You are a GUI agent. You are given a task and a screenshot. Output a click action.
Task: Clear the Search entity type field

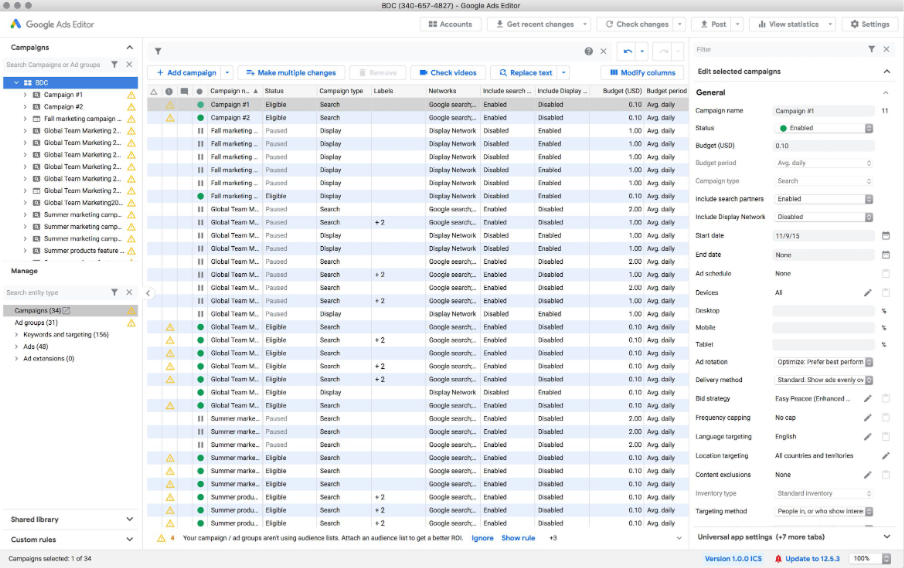click(x=129, y=292)
